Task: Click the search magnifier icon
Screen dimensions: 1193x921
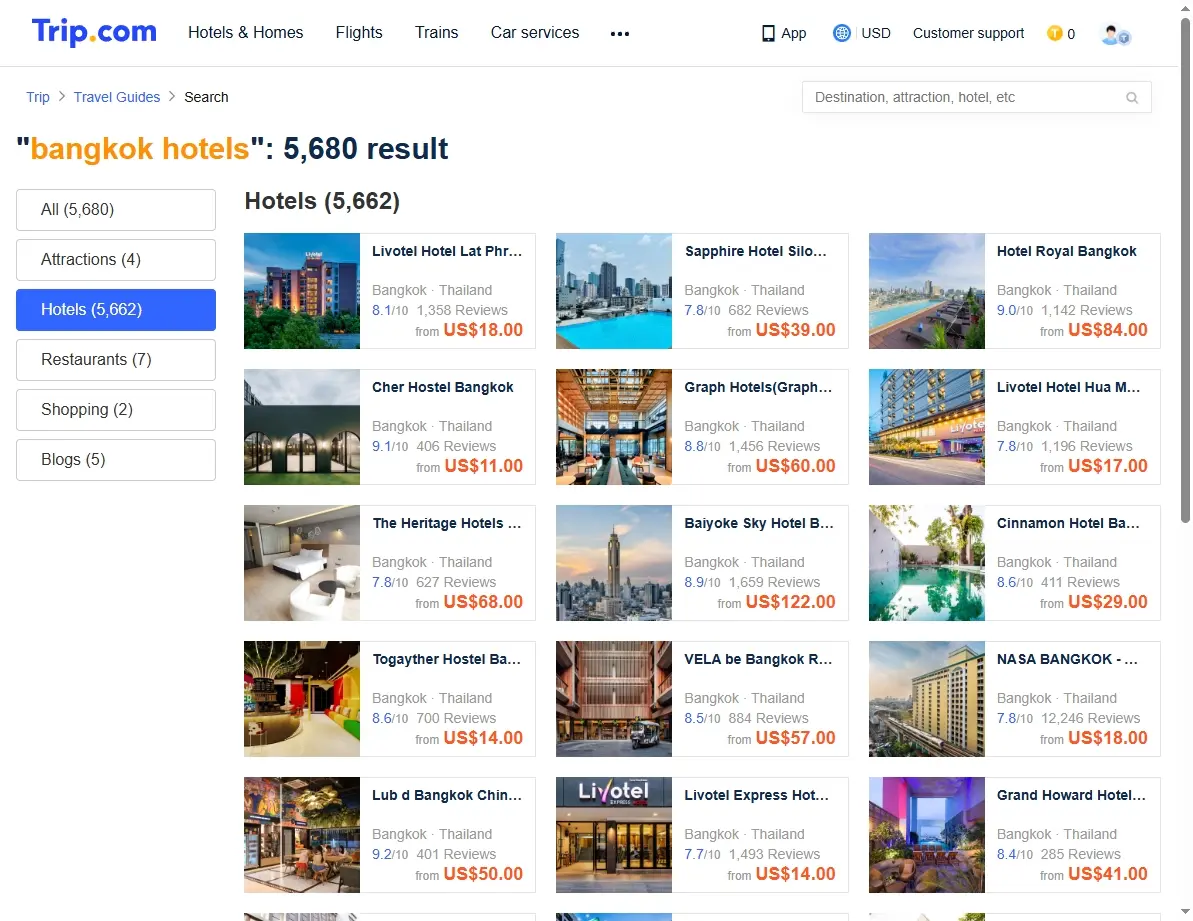Action: coord(1132,97)
